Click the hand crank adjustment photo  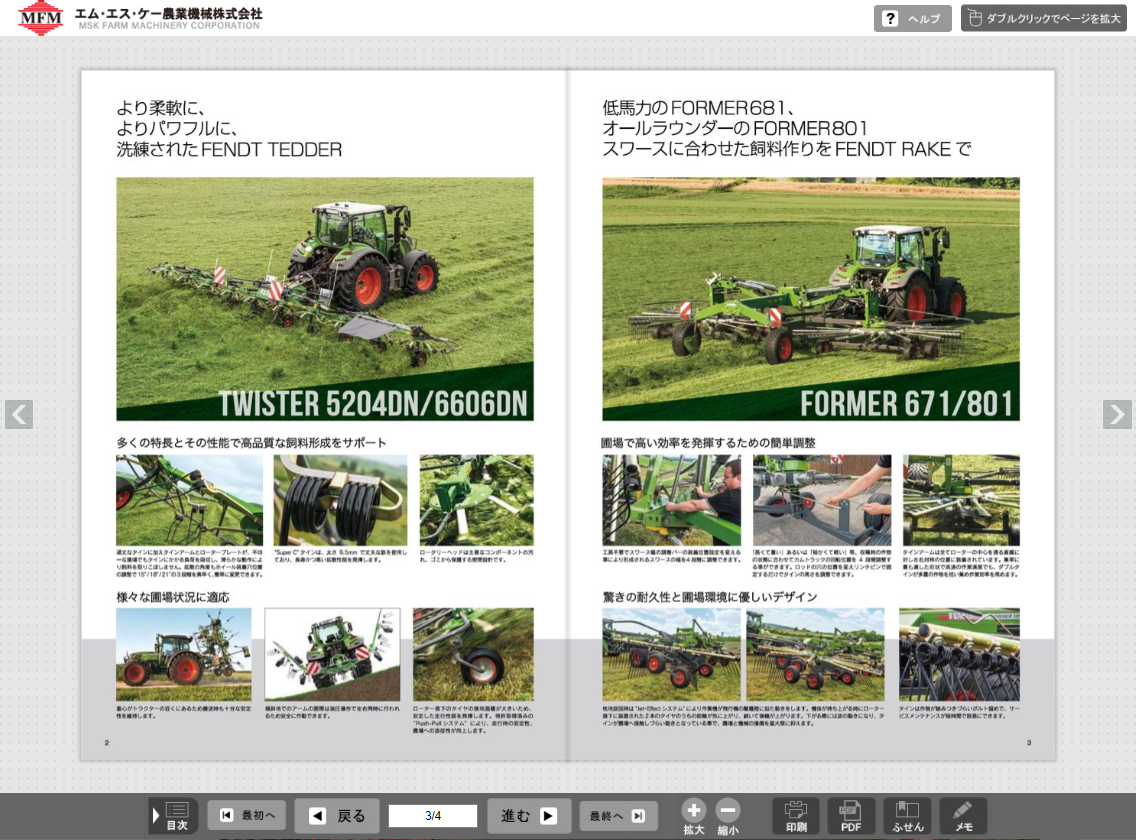click(x=822, y=500)
